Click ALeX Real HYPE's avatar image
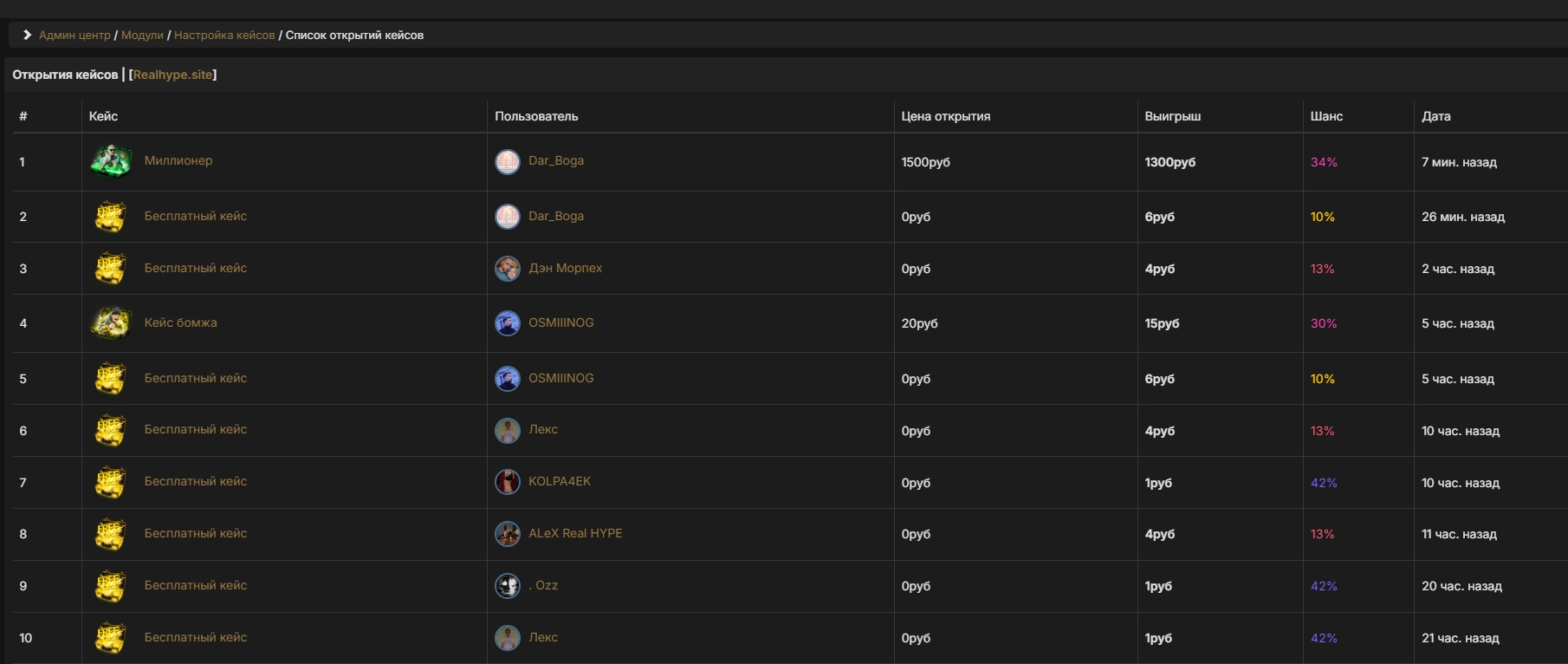The width and height of the screenshot is (1568, 664). (508, 534)
